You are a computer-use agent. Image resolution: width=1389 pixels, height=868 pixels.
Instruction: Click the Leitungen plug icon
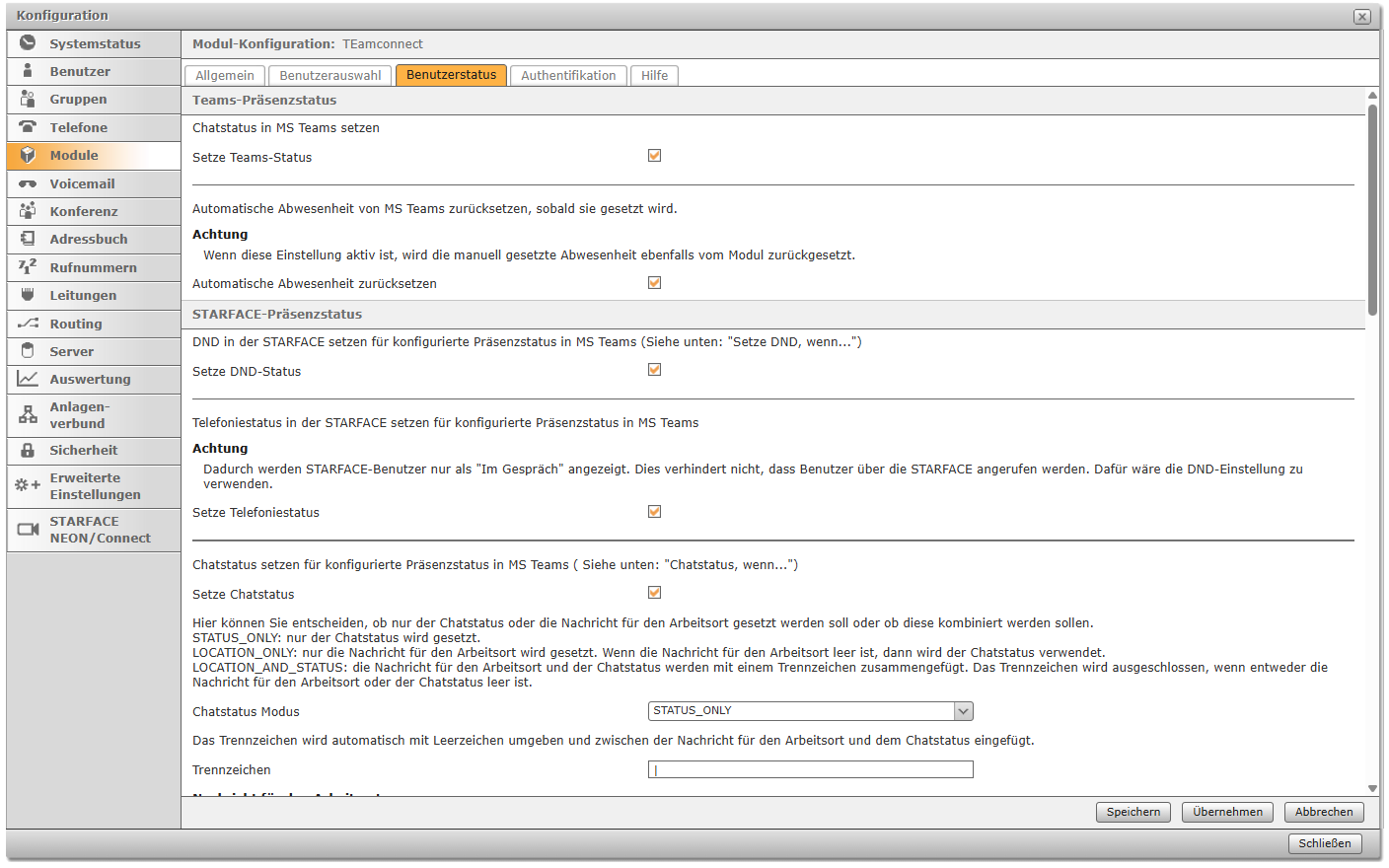(x=28, y=295)
